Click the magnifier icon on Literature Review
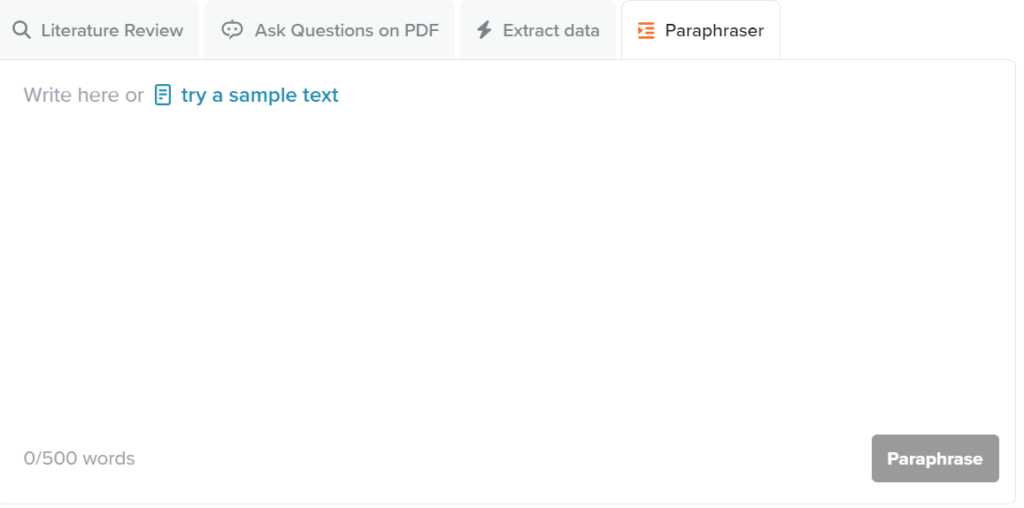The width and height of the screenshot is (1024, 508). pos(22,30)
